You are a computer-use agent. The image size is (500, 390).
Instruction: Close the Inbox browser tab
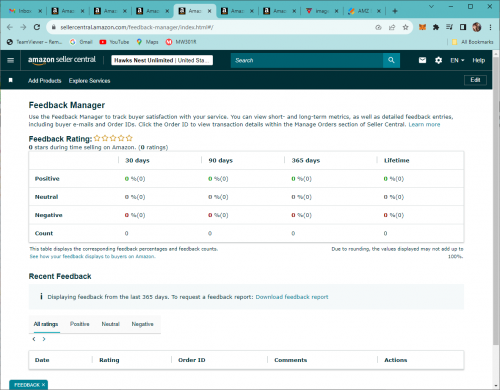click(40, 11)
